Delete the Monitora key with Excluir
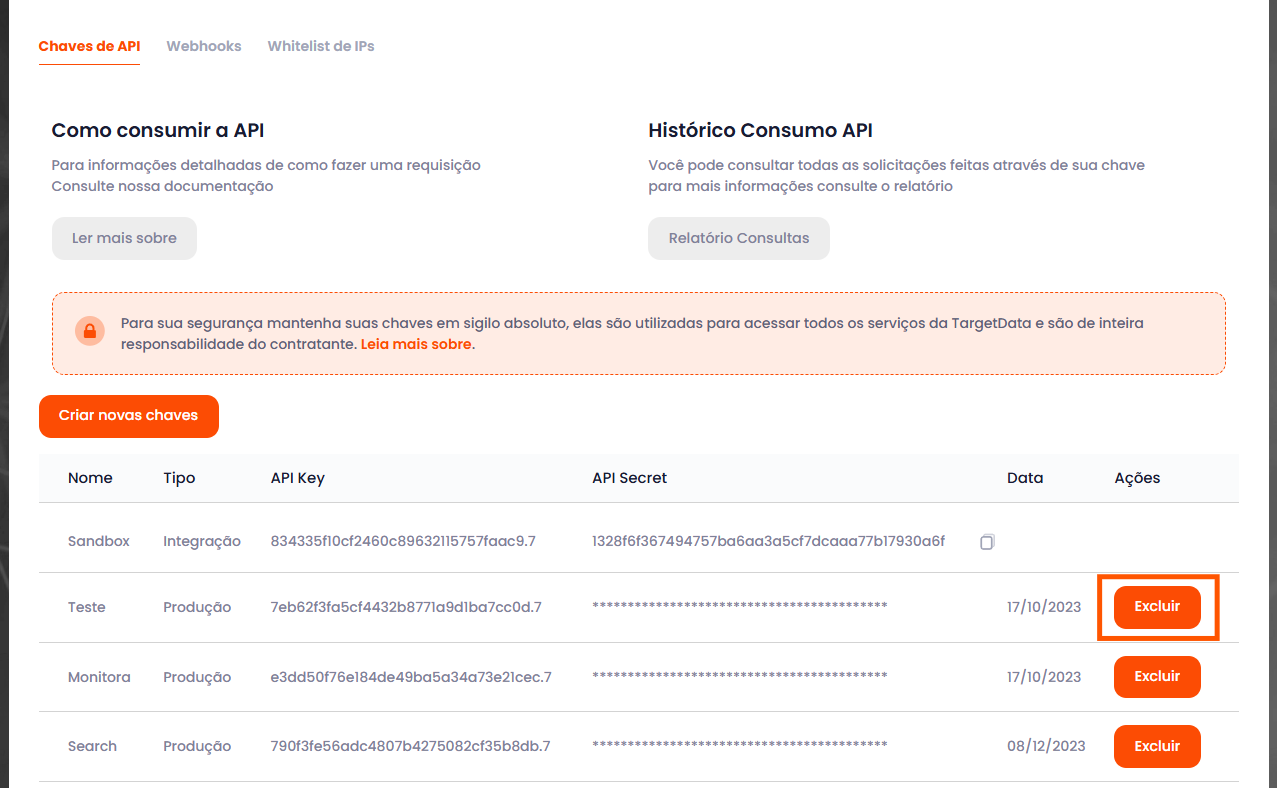The height and width of the screenshot is (788, 1277). coord(1157,677)
